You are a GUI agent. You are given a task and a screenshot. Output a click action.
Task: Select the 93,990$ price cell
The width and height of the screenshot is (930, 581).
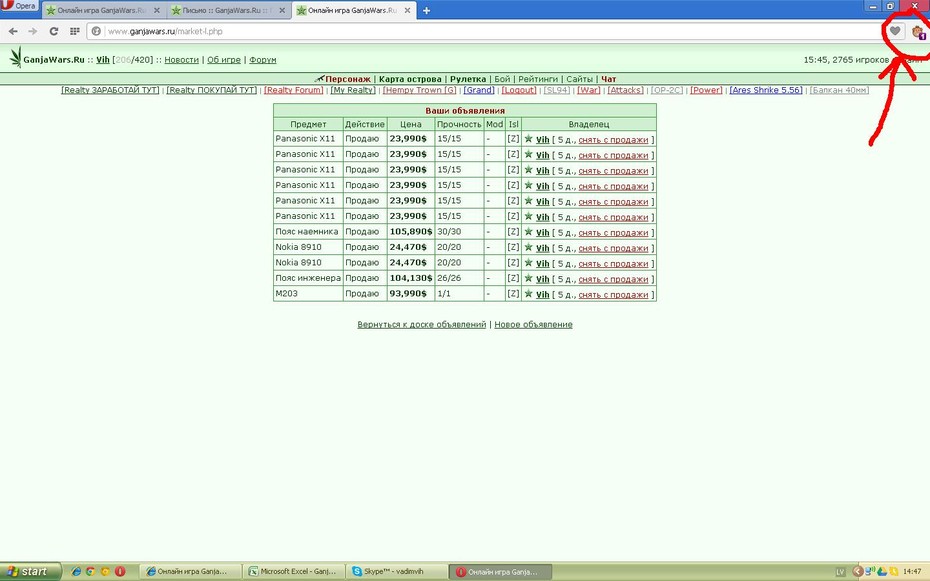pyautogui.click(x=410, y=293)
